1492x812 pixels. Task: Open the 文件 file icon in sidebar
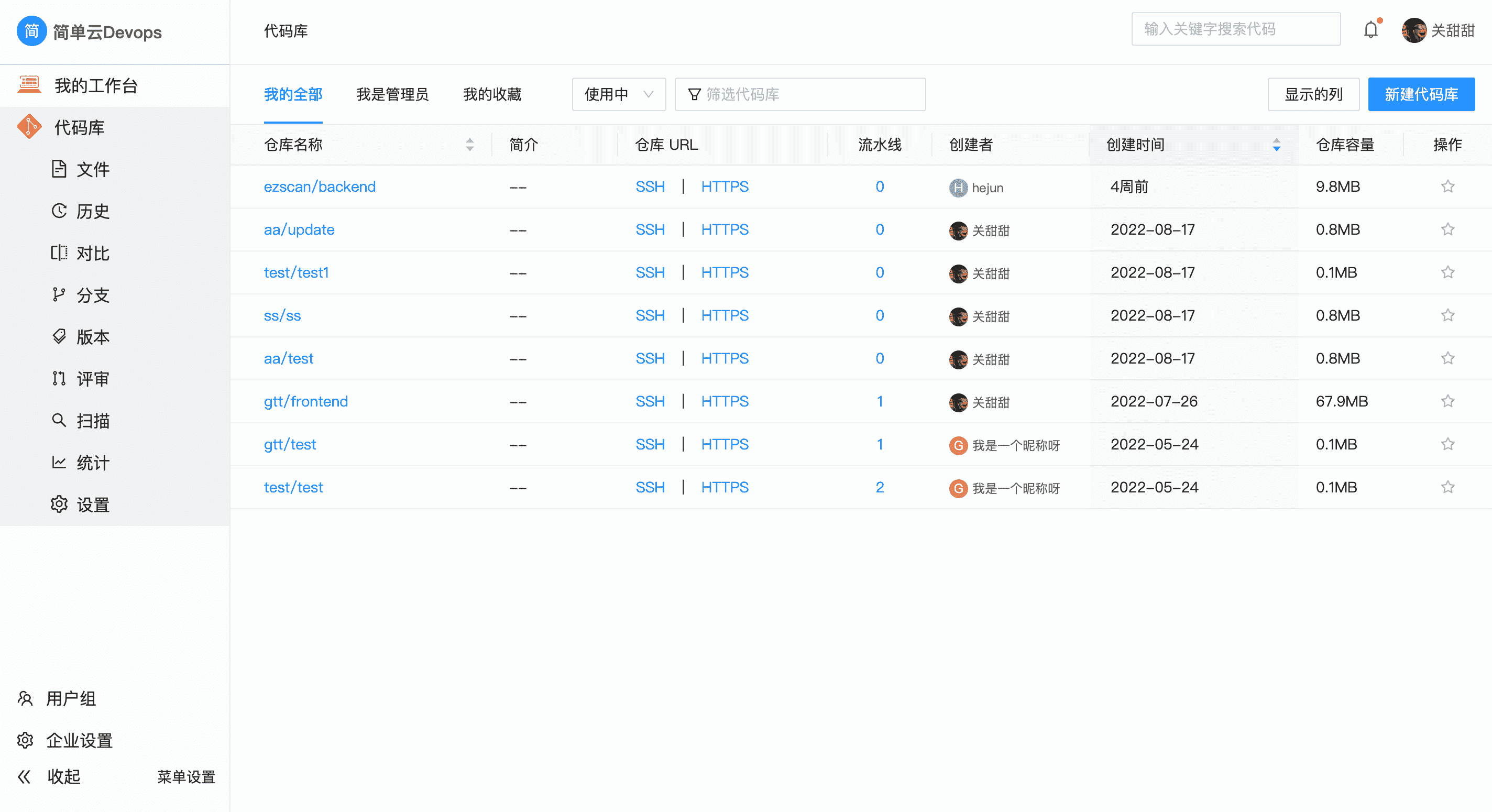coord(59,169)
